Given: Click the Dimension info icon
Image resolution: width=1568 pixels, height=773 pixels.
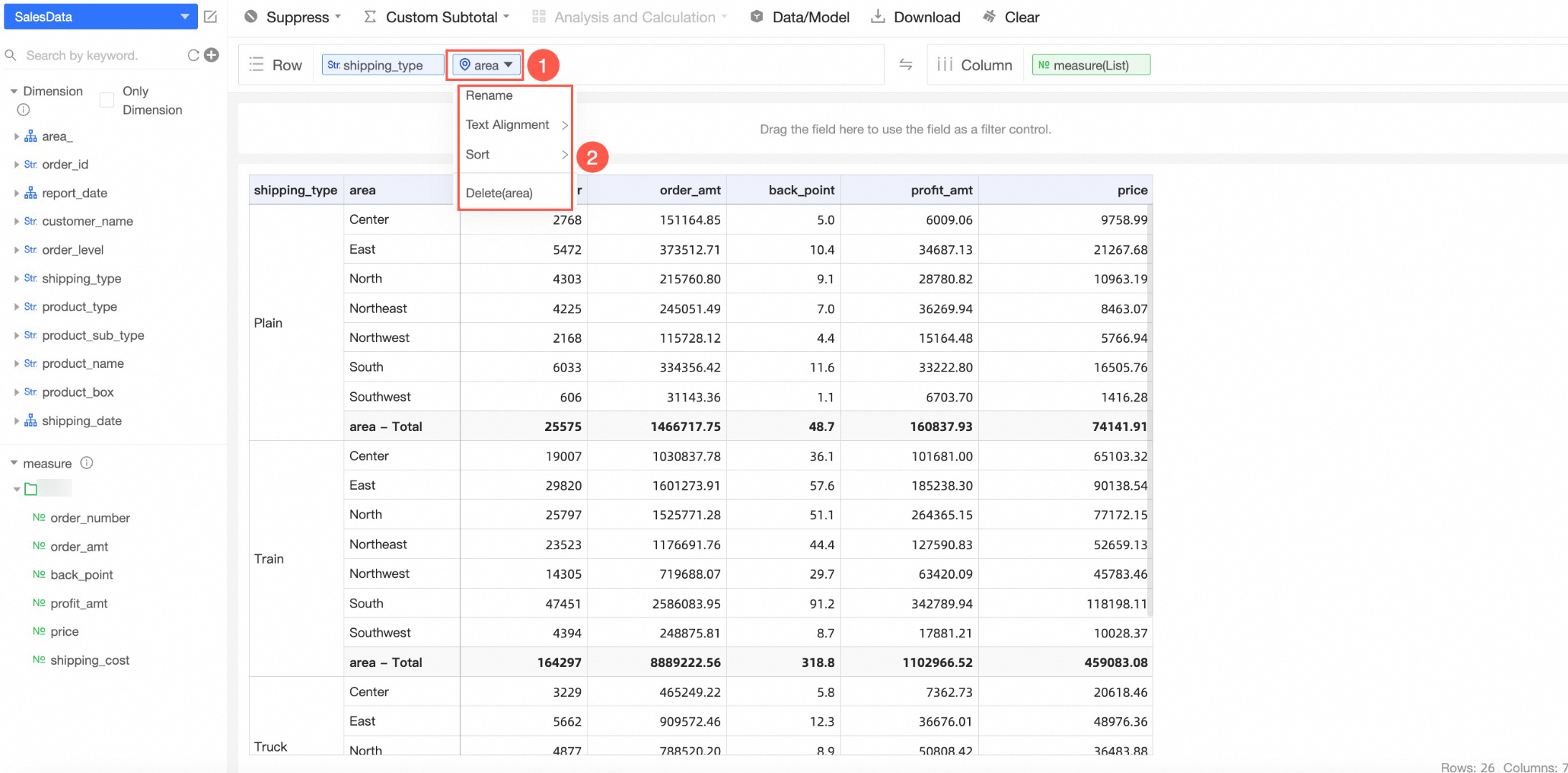Looking at the screenshot, I should pos(24,110).
